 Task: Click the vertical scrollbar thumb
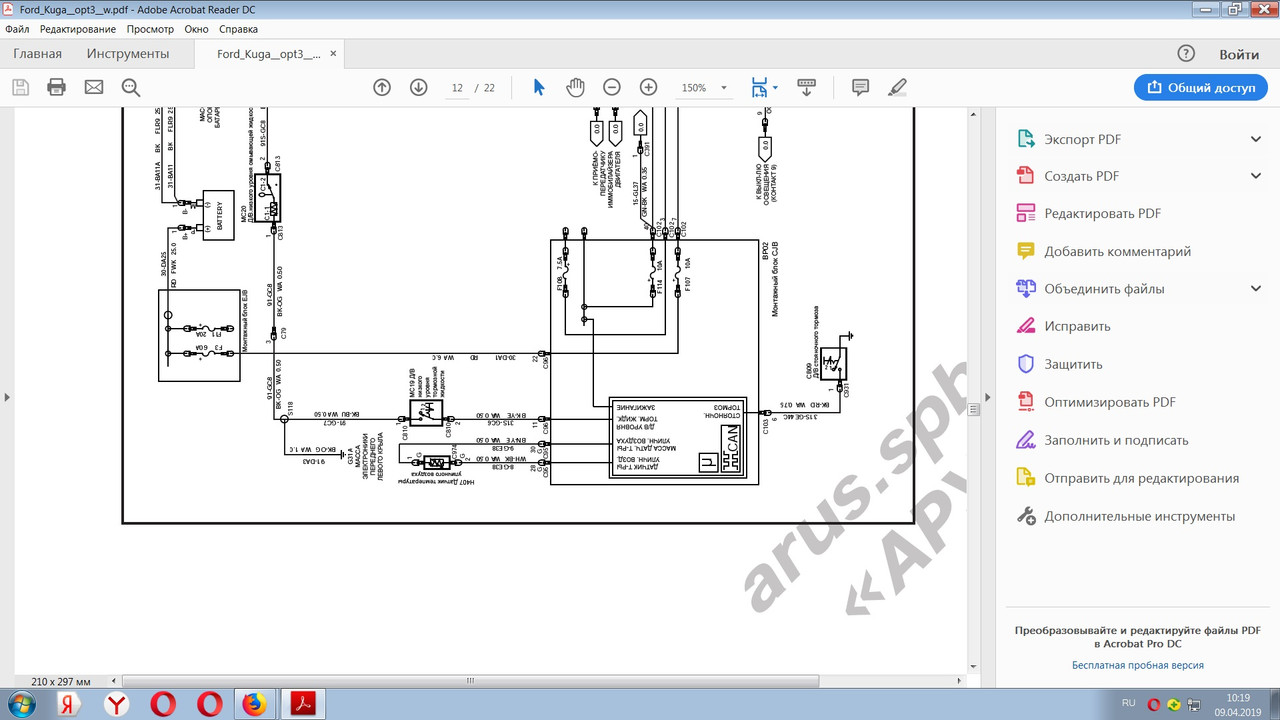pos(974,408)
